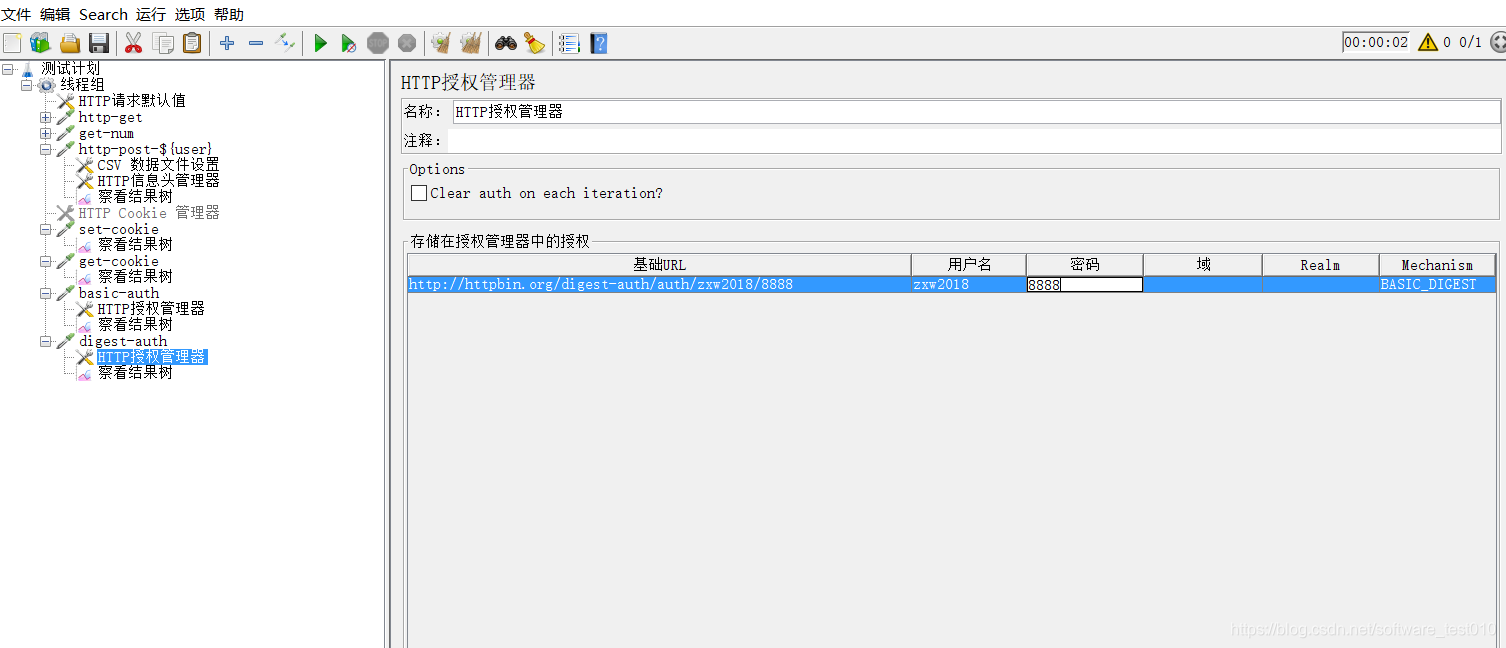Click the gear icon at toolbar end
The image size is (1506, 648).
tap(1497, 42)
